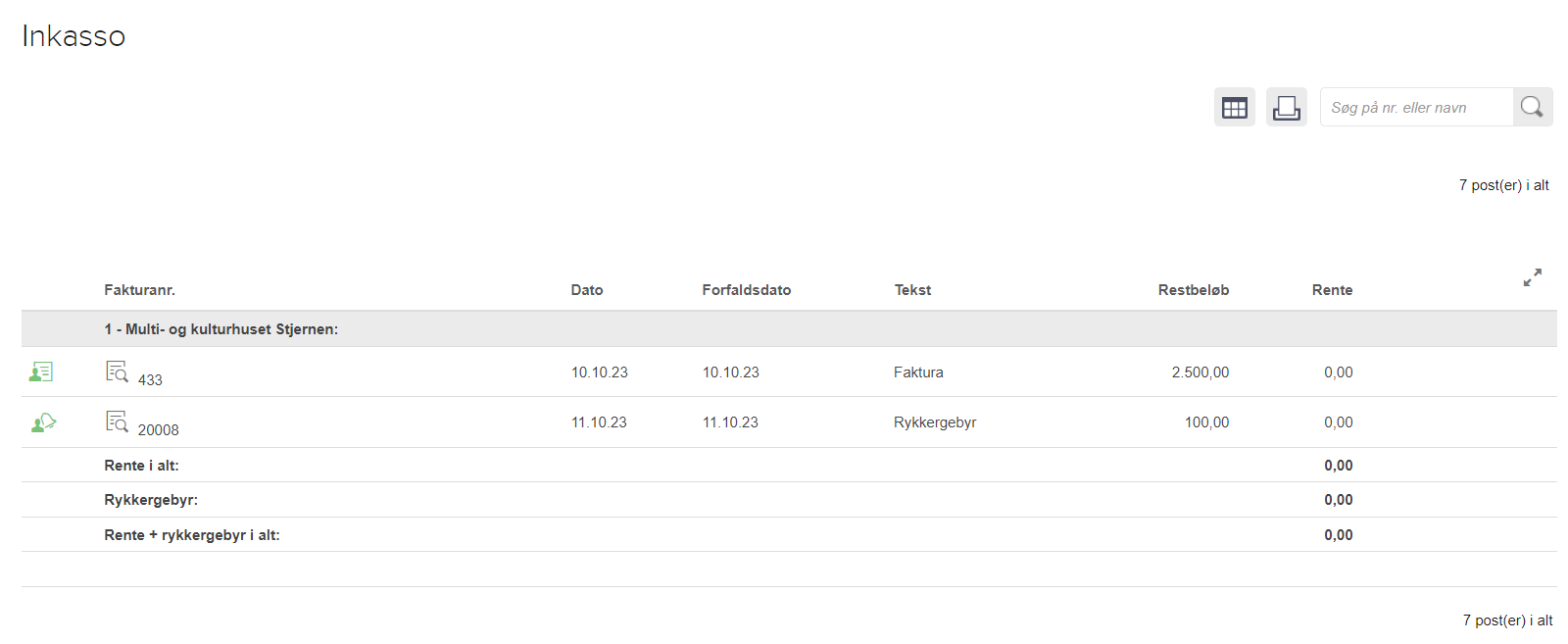Click the Tekst column header
This screenshot has width=1568, height=644.
912,290
